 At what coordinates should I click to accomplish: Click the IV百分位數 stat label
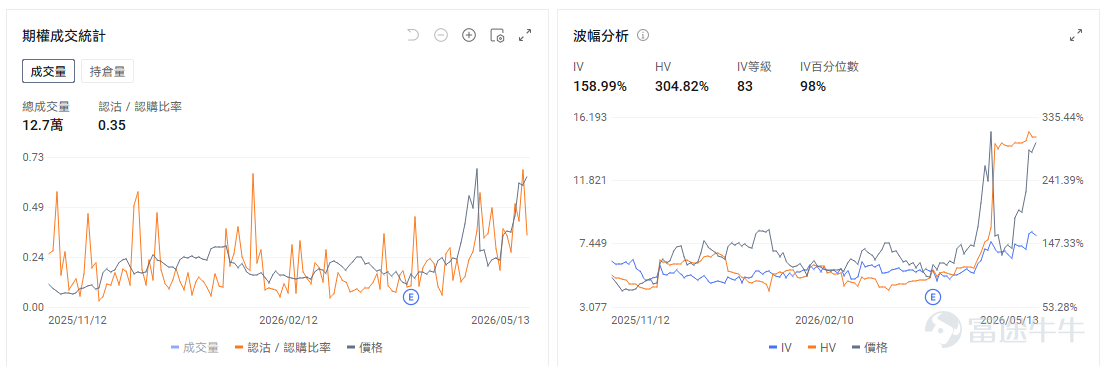[x=829, y=67]
